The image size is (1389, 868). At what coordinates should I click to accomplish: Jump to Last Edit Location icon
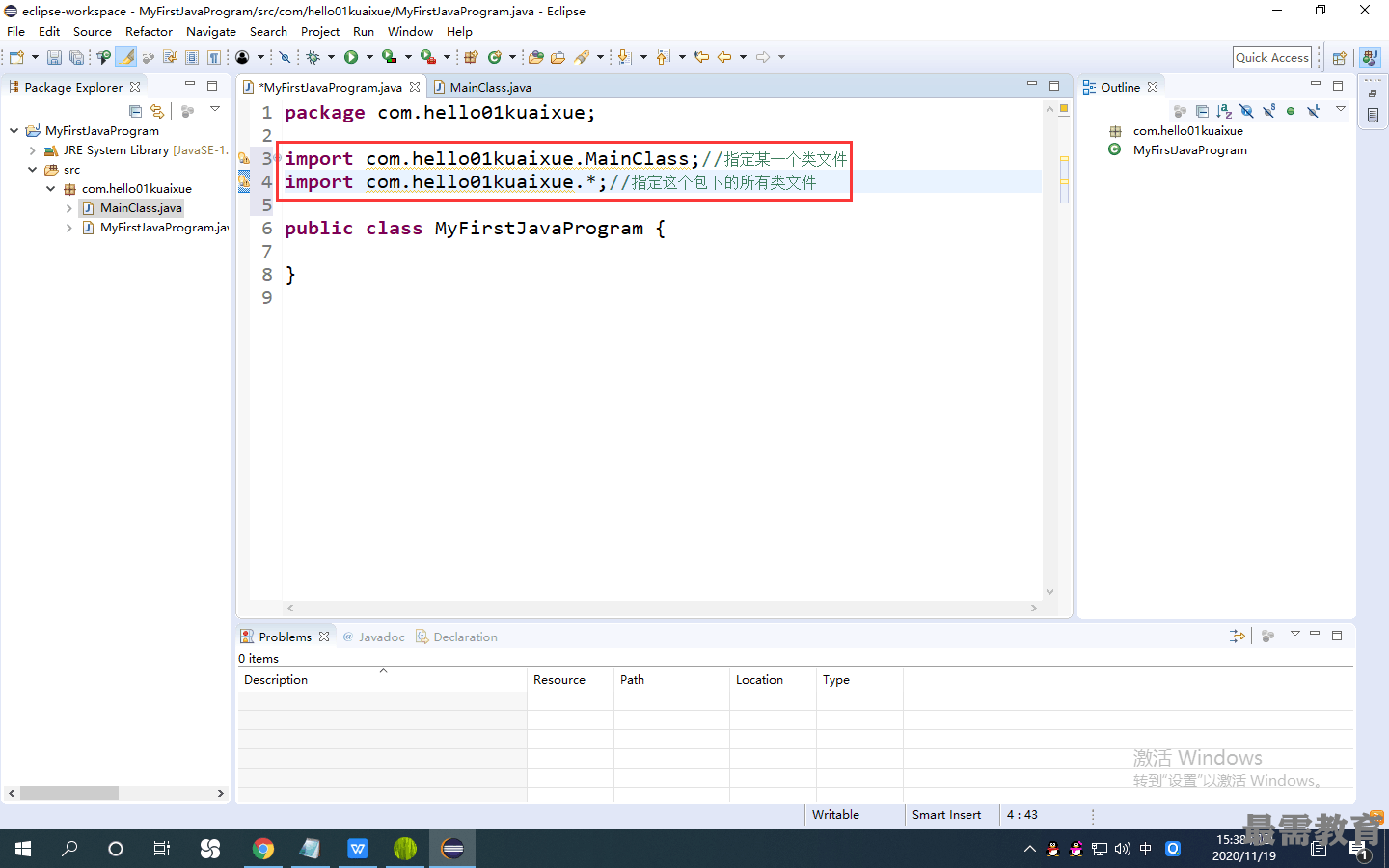click(701, 57)
